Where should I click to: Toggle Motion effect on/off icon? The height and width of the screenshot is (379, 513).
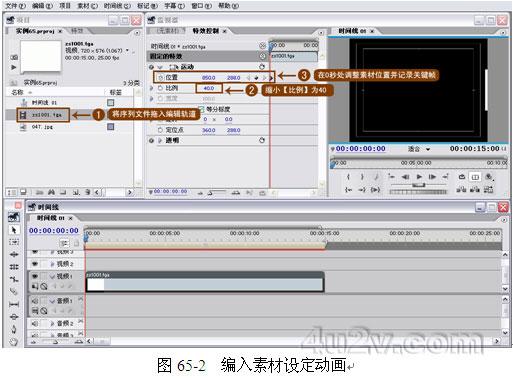click(151, 67)
